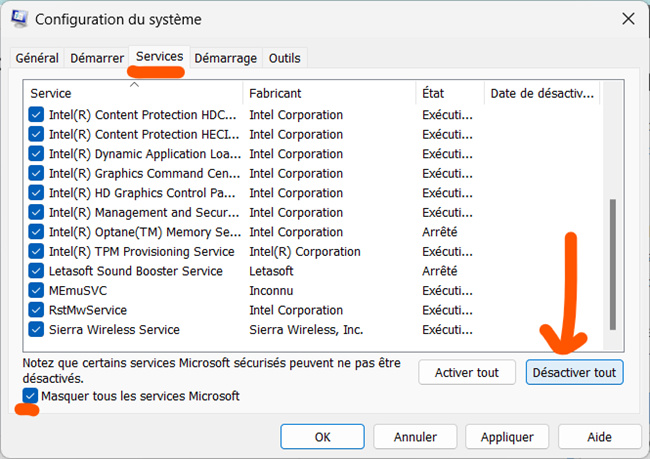650x459 pixels.
Task: Uncheck Intel(R) Optane(TM) Memory Service checkbox
Action: coord(36,232)
